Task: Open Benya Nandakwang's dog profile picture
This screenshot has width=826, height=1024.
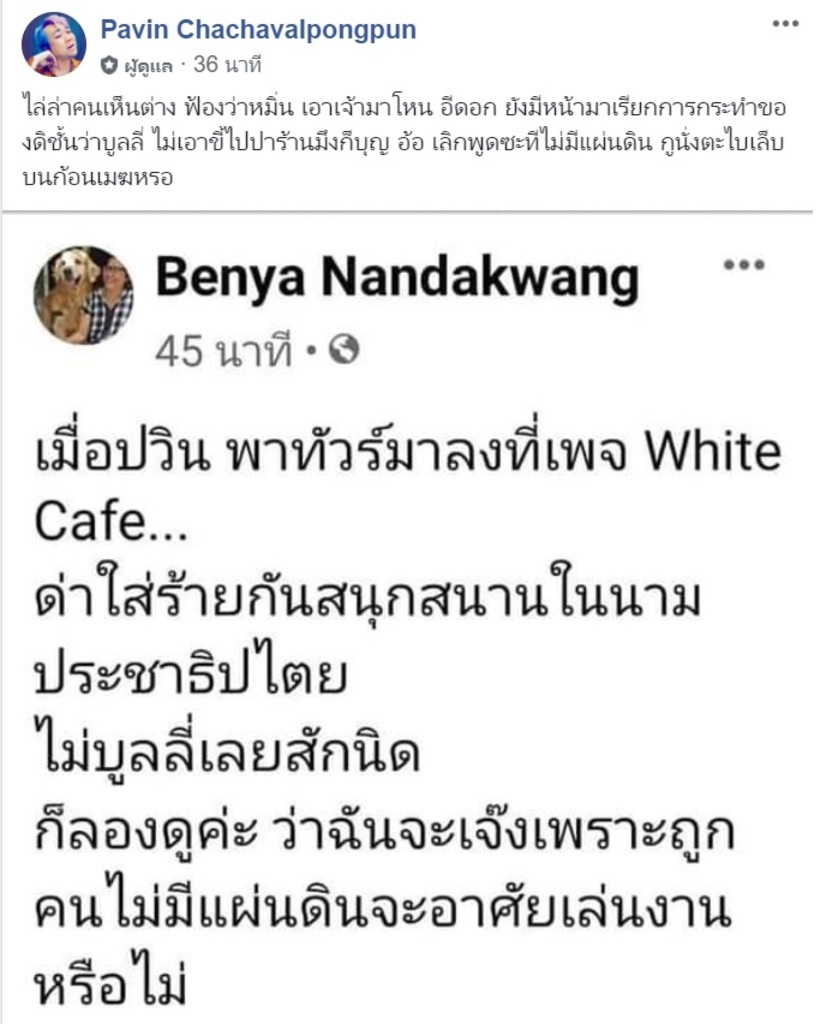Action: (84, 295)
